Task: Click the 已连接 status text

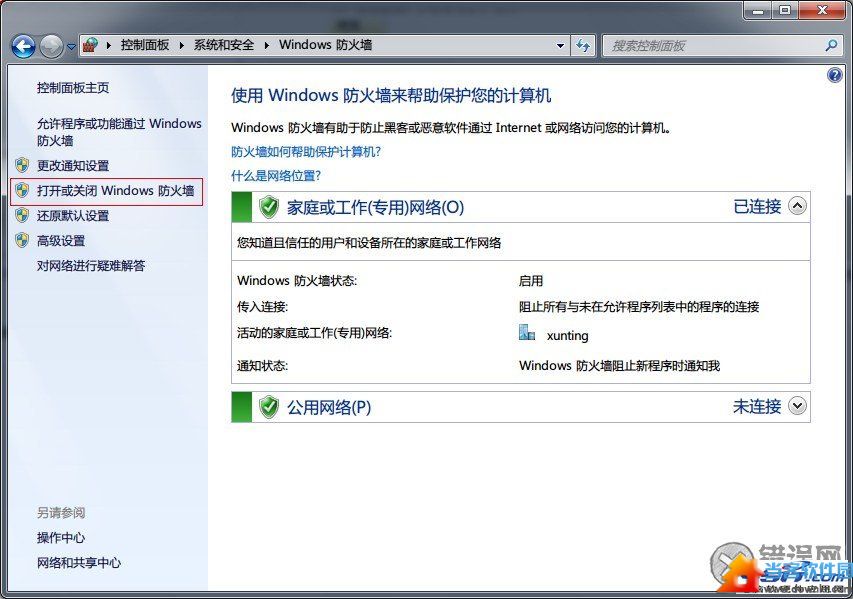Action: tap(757, 206)
